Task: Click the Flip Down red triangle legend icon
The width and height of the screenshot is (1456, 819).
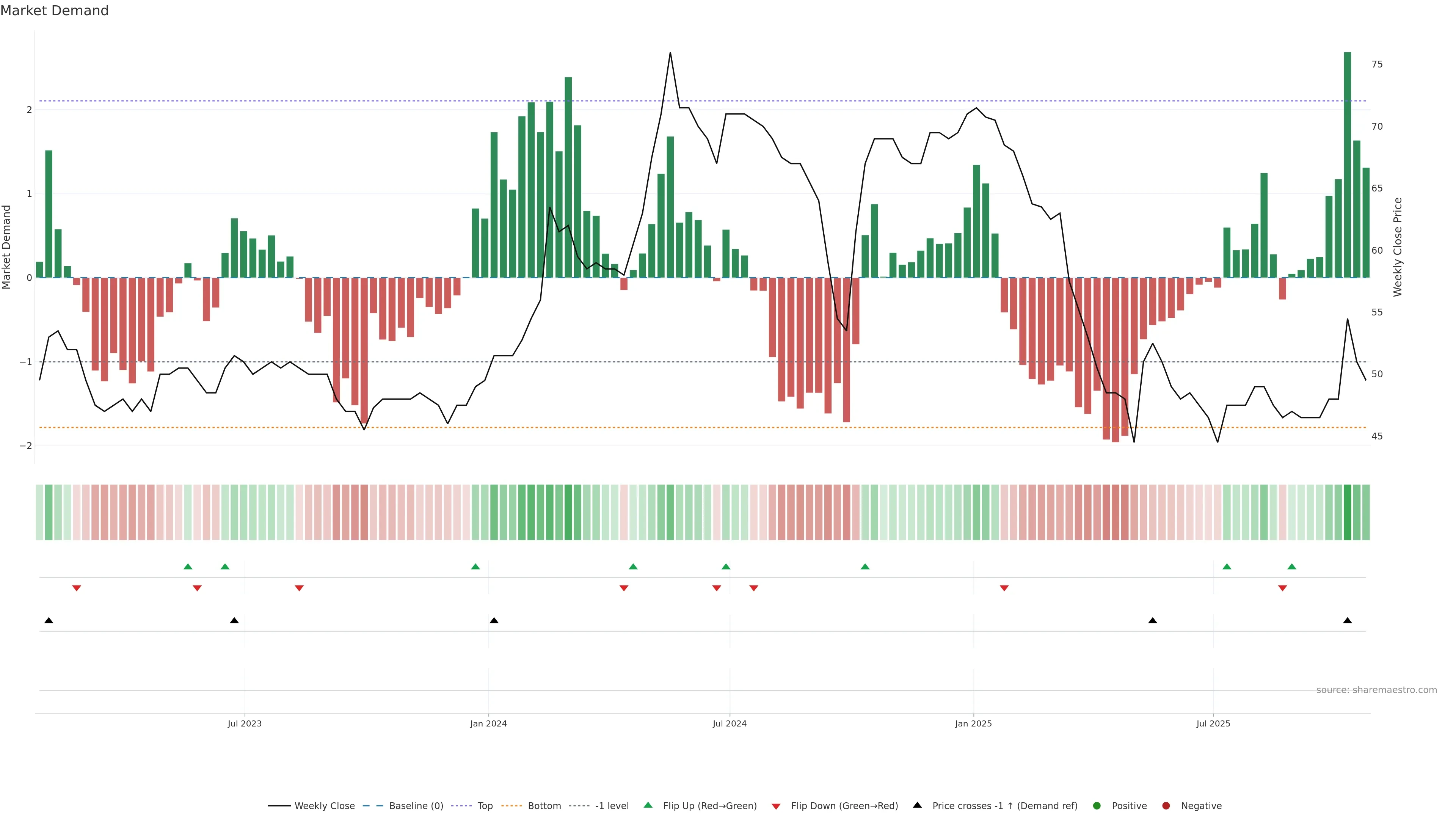Action: click(x=776, y=806)
